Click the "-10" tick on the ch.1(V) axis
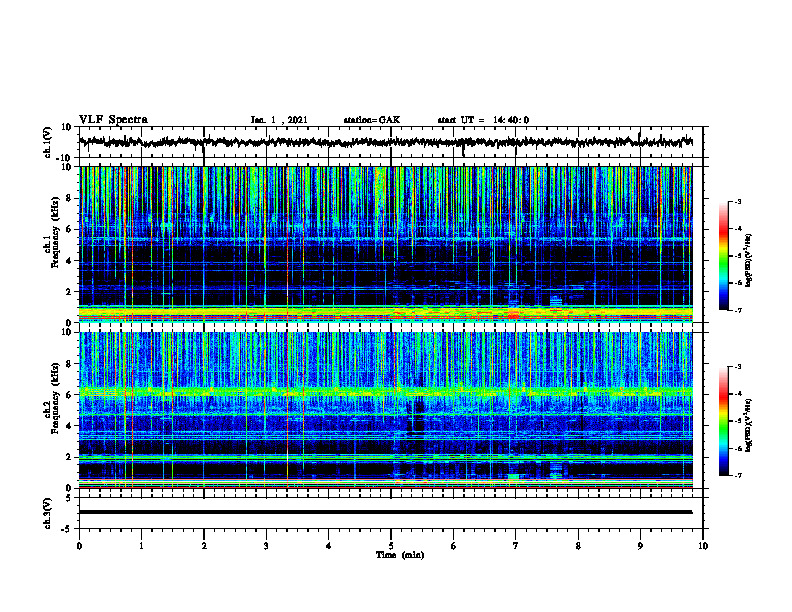The width and height of the screenshot is (792, 612). (x=65, y=158)
